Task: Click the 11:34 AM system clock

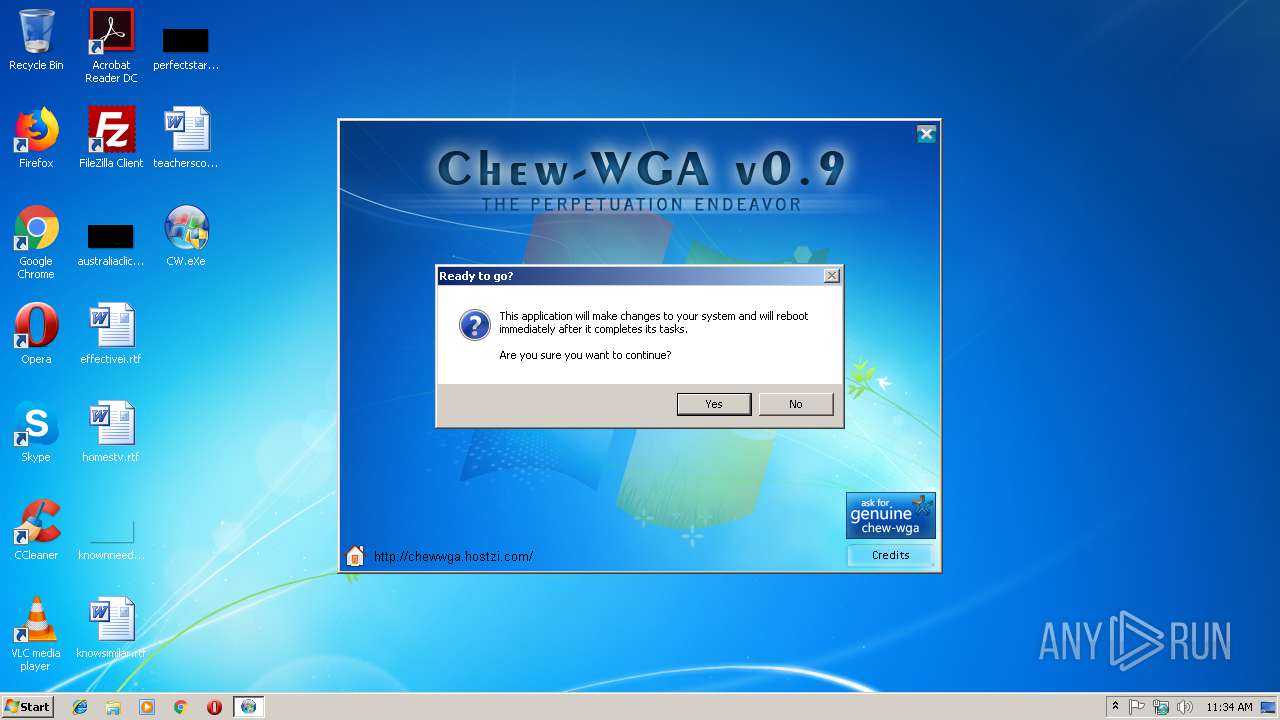Action: 1229,707
